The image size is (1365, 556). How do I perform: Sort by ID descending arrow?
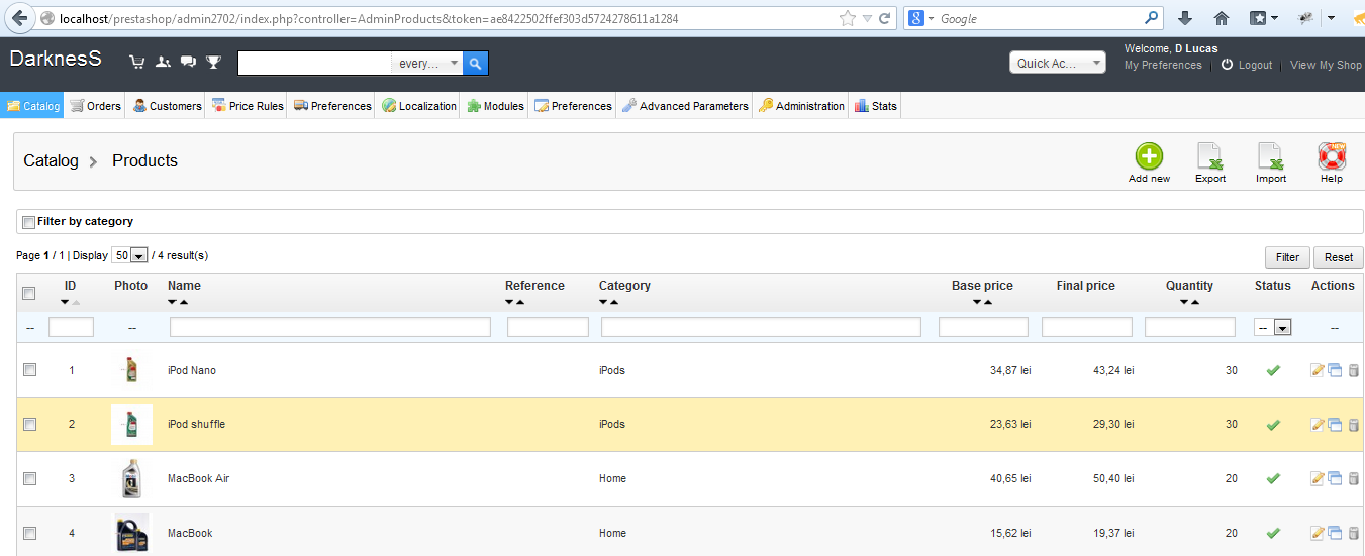coord(65,302)
